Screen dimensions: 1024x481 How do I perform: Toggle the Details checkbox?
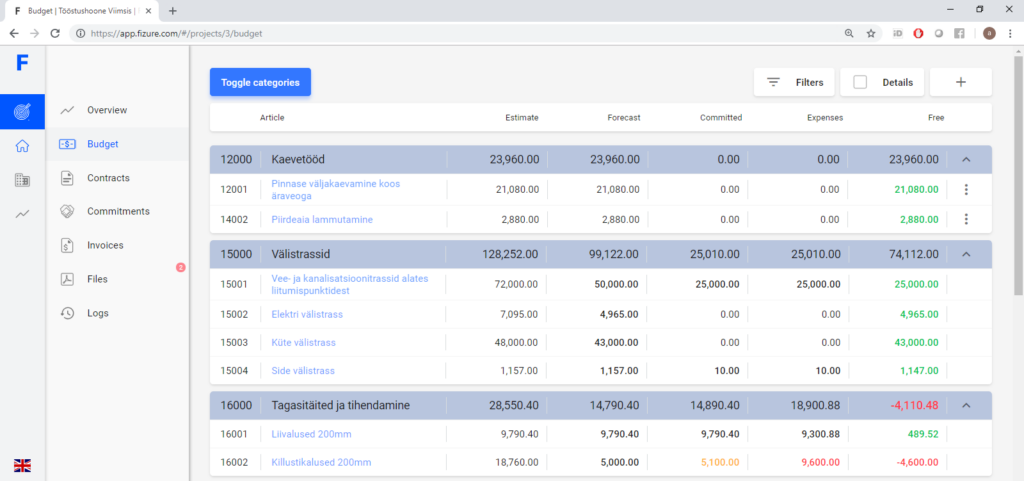tap(860, 82)
